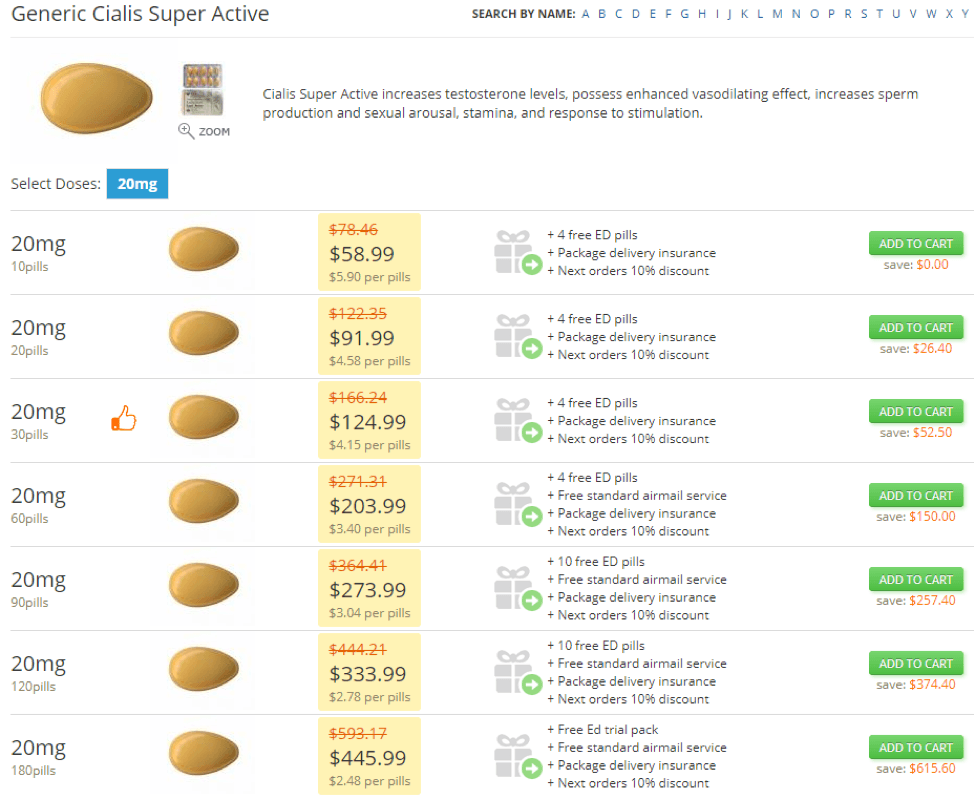
Task: Click the $124.99 price box
Action: pyautogui.click(x=369, y=420)
